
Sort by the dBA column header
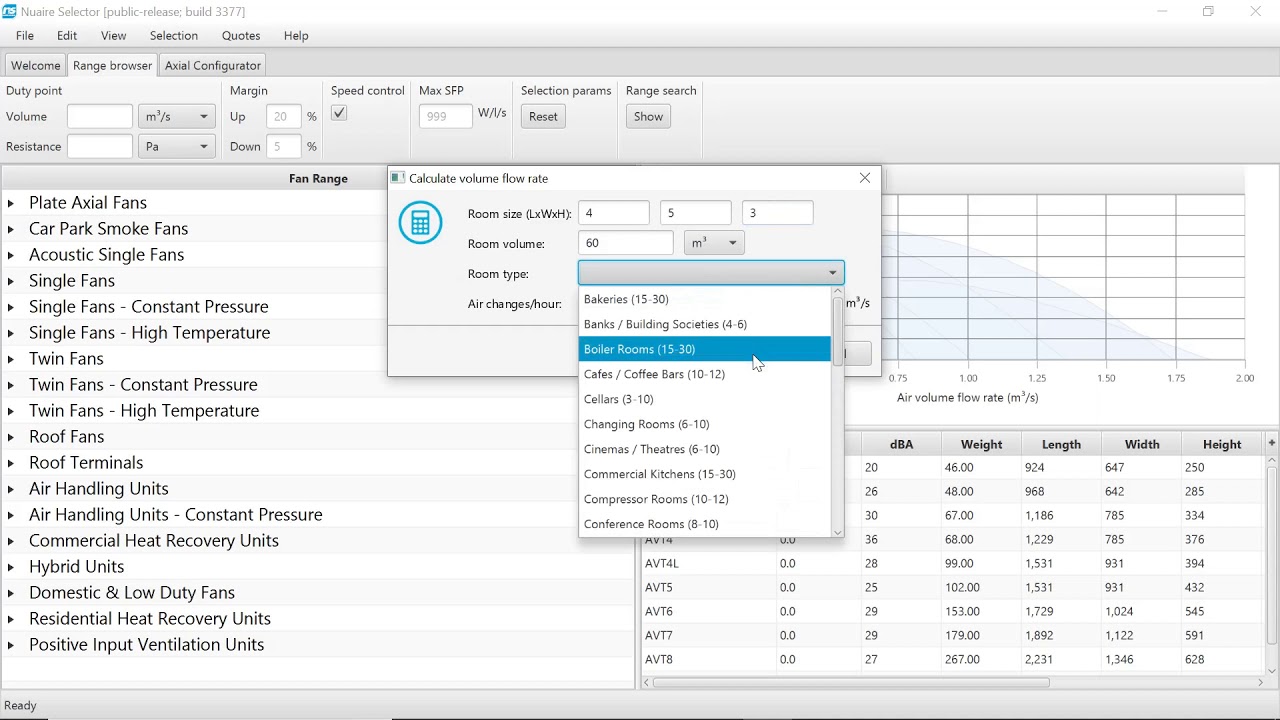tap(901, 444)
